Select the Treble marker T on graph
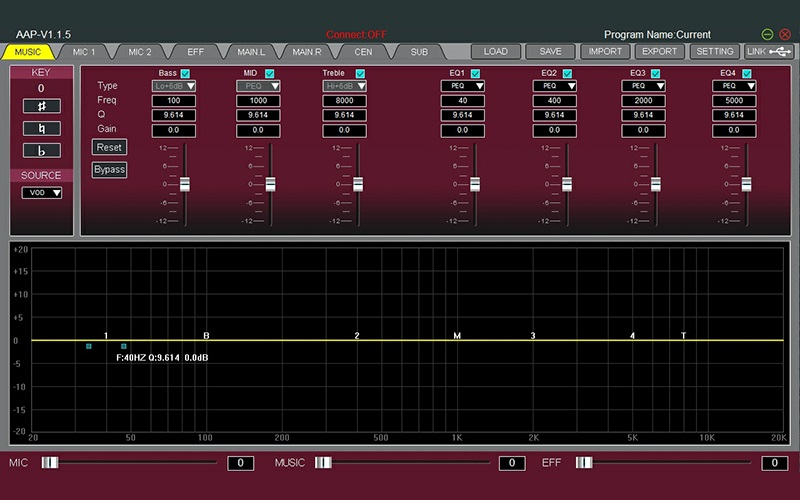The width and height of the screenshot is (800, 500). [x=684, y=335]
